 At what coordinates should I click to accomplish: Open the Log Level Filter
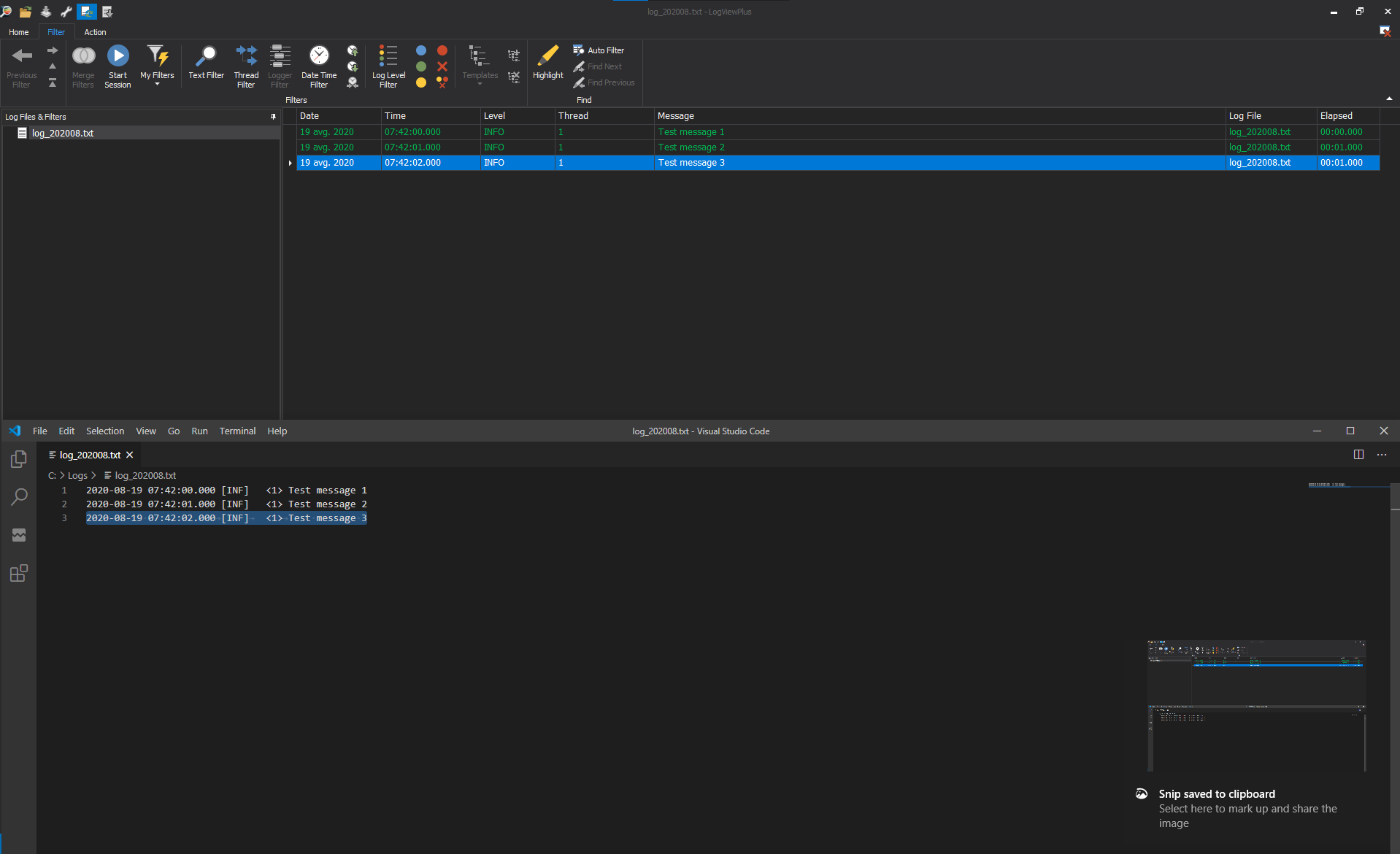coord(388,66)
